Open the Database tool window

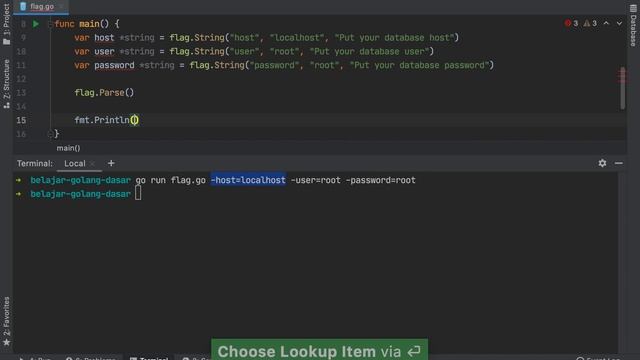point(633,26)
